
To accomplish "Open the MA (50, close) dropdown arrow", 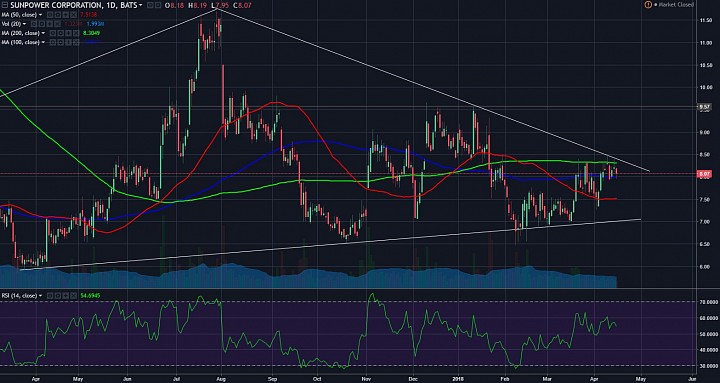I will pyautogui.click(x=40, y=15).
